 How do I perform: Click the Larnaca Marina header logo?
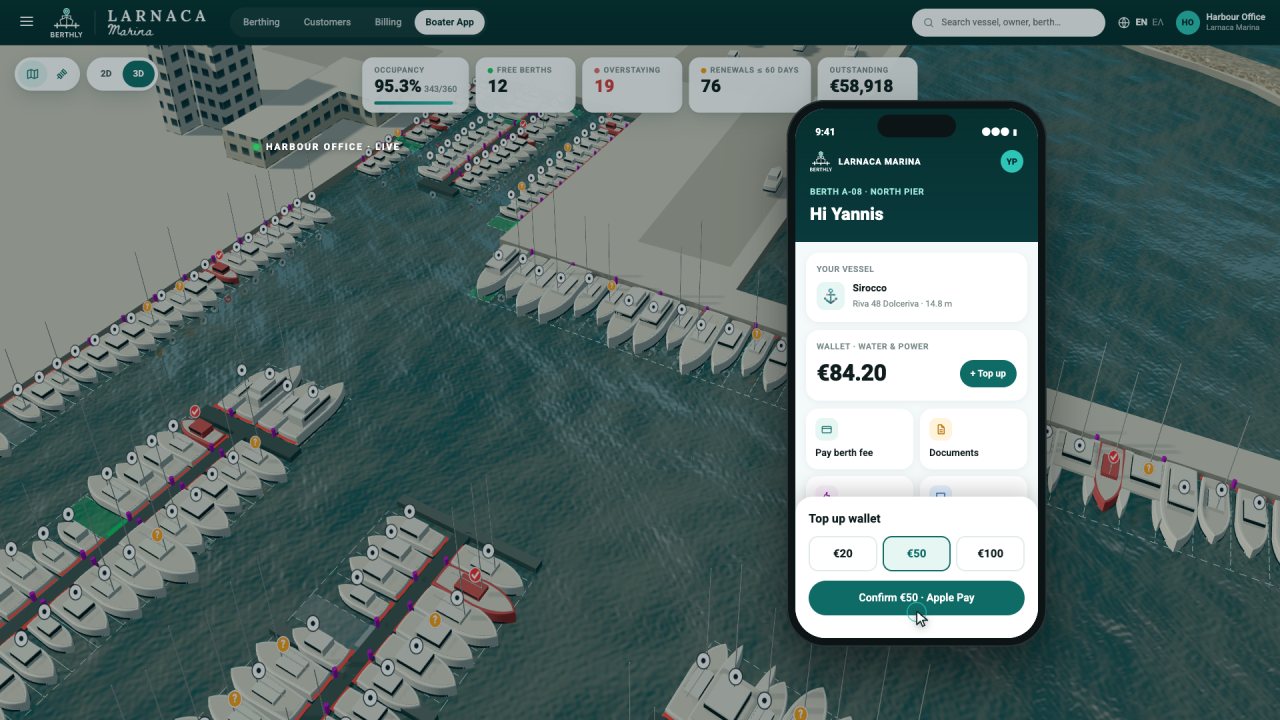[157, 22]
